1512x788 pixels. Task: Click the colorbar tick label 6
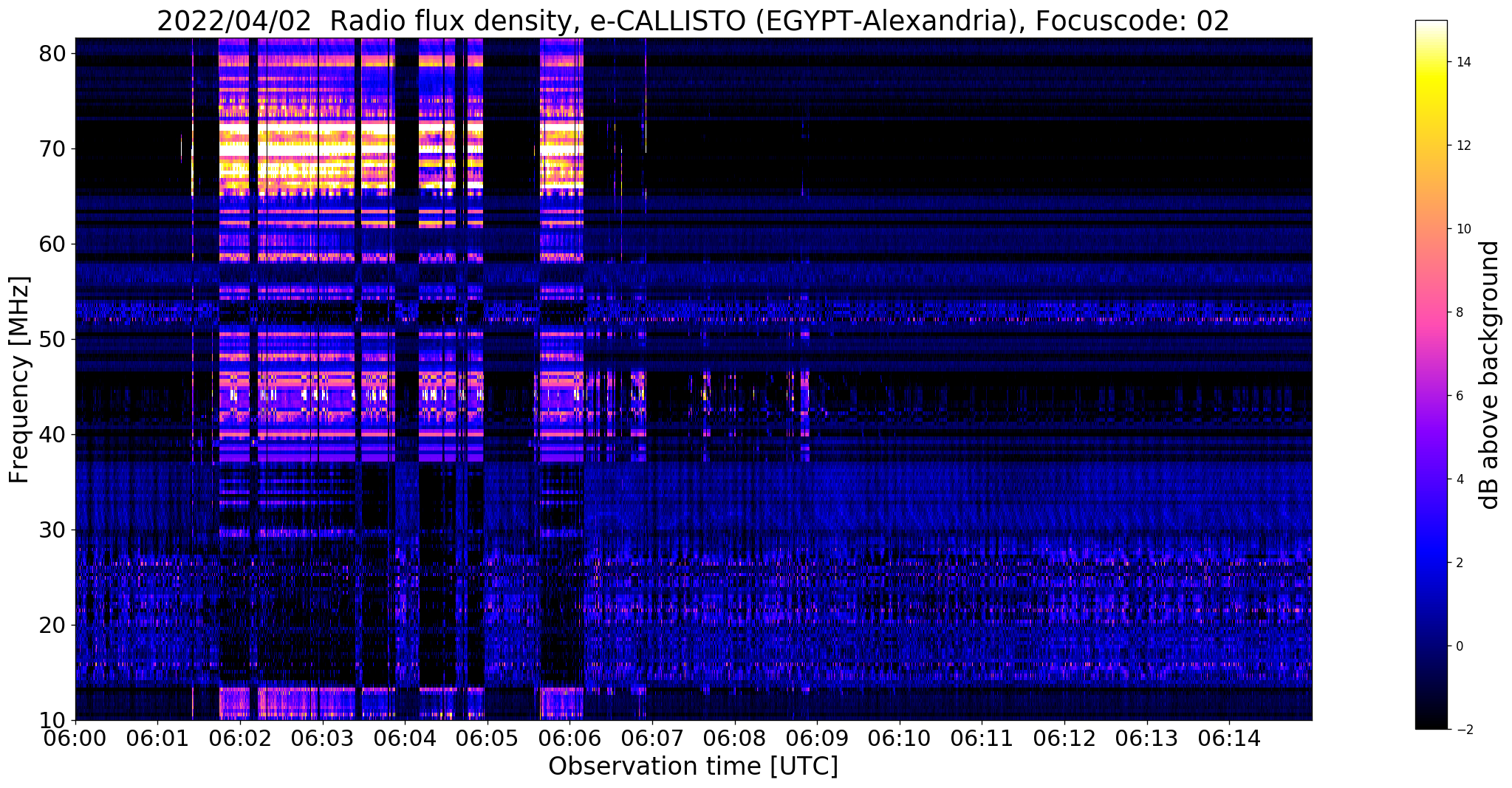click(1459, 396)
